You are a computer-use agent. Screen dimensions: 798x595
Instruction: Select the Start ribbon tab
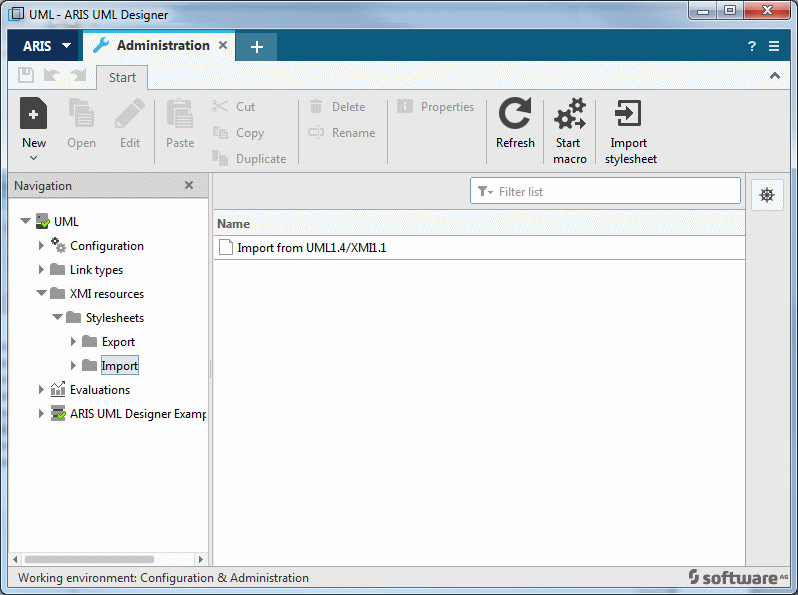tap(122, 77)
